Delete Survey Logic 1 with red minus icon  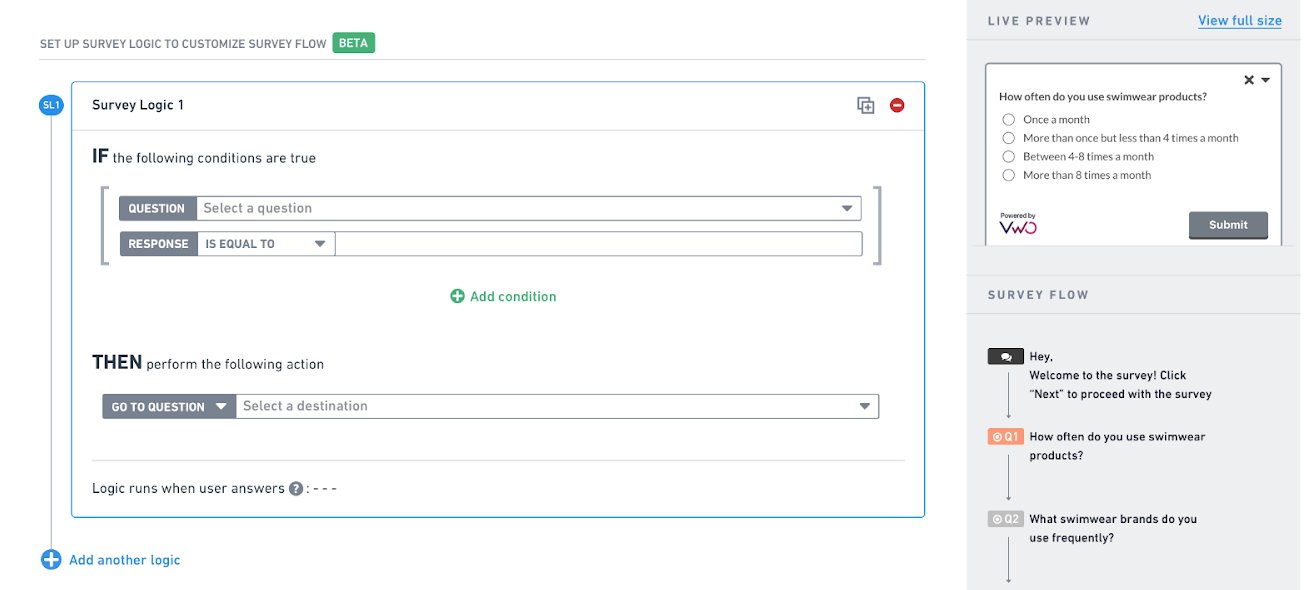[897, 105]
